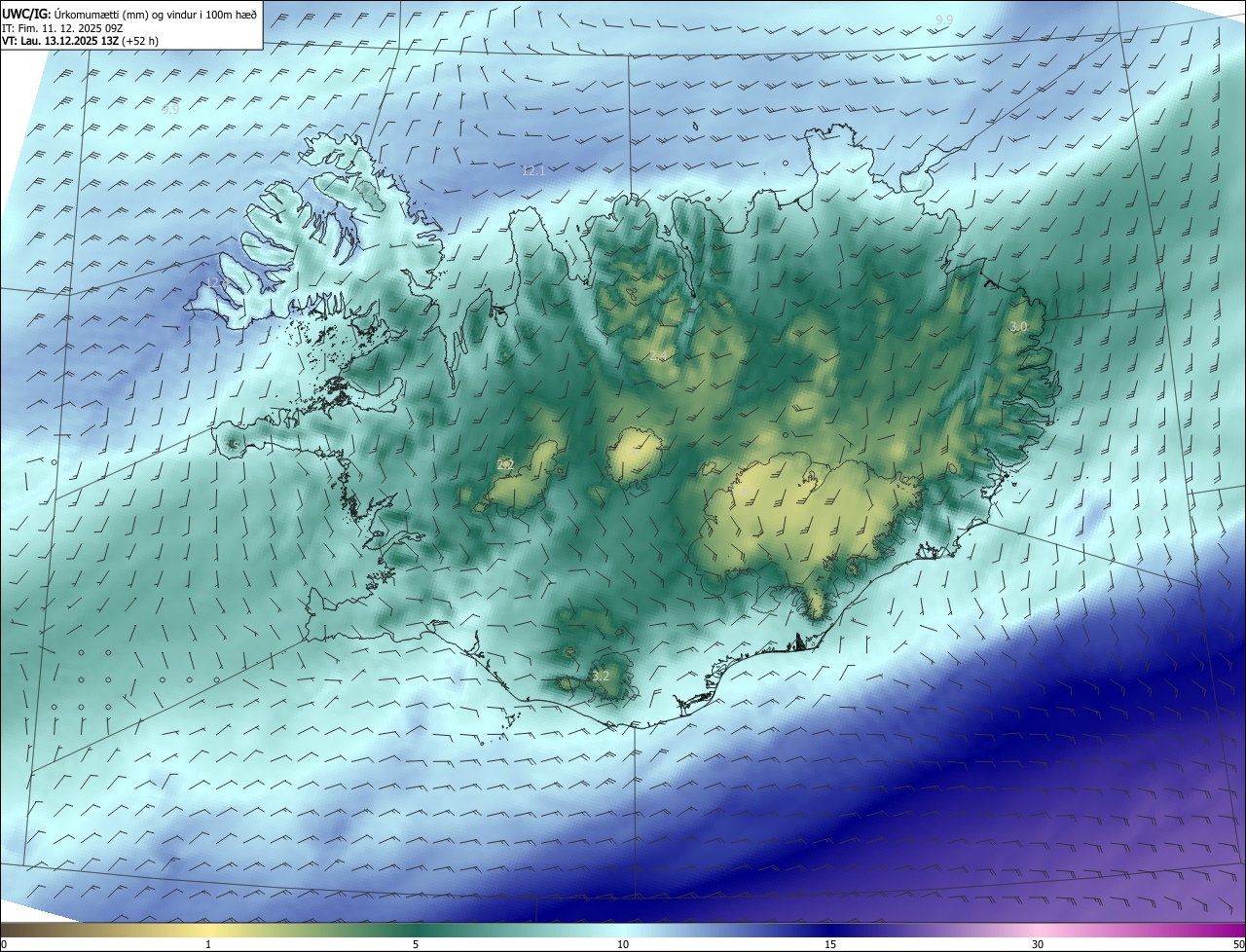The height and width of the screenshot is (952, 1246).
Task: Click the 9.9 value northeast of Iceland
Action: tap(944, 19)
